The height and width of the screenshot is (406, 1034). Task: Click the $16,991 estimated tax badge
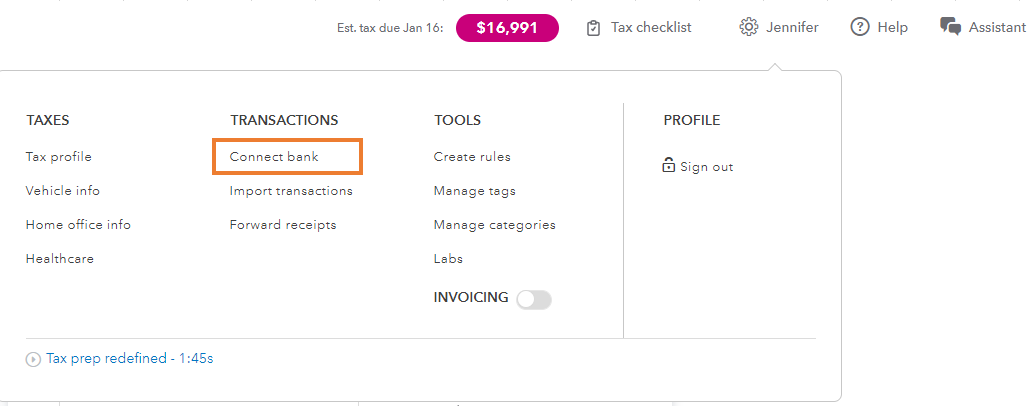[x=507, y=28]
